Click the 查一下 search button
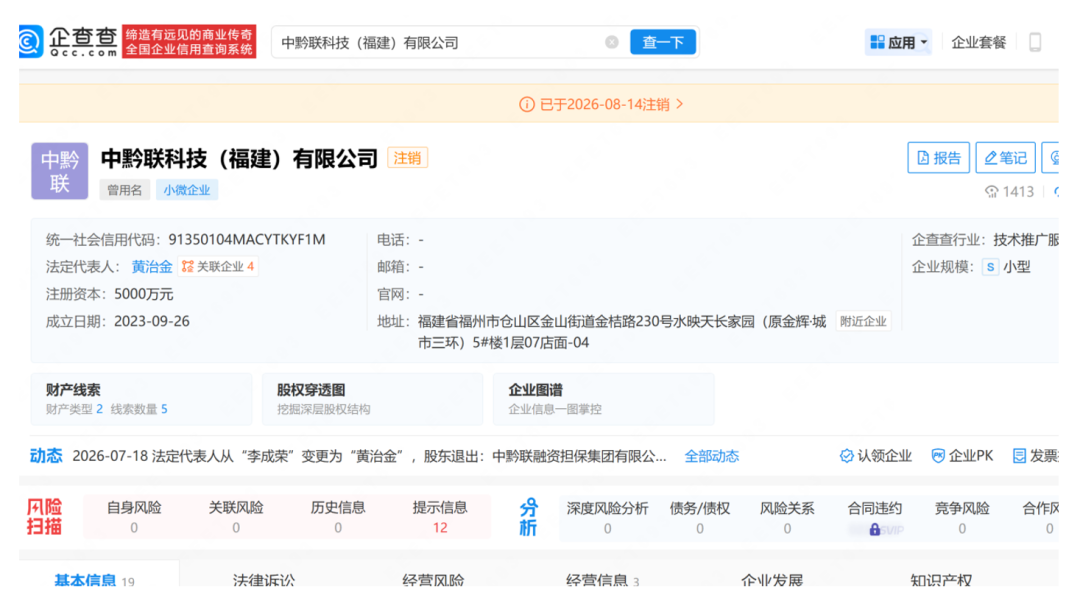This screenshot has height=612, width=1080. click(663, 42)
